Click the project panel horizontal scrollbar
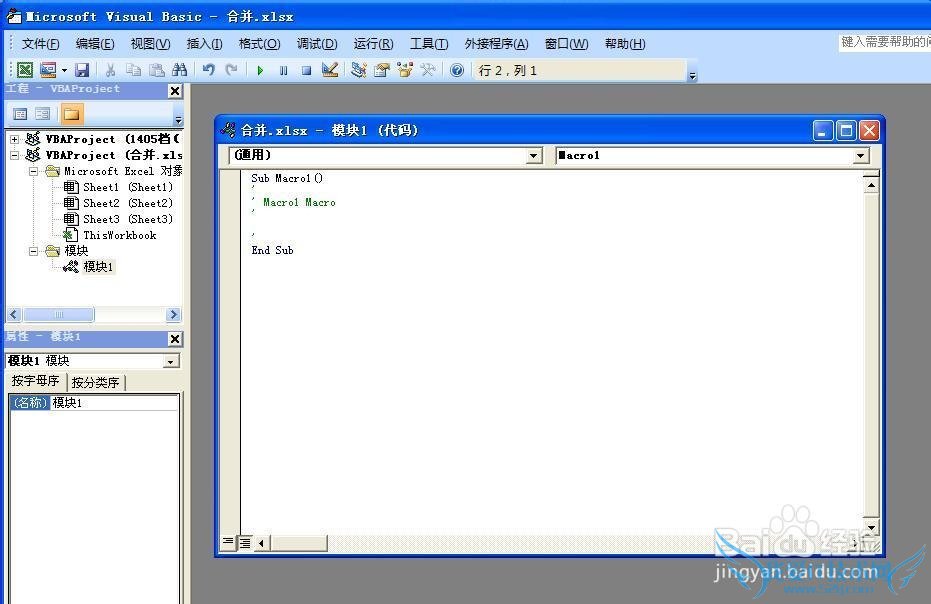Screen dimensions: 931x604 coord(94,314)
